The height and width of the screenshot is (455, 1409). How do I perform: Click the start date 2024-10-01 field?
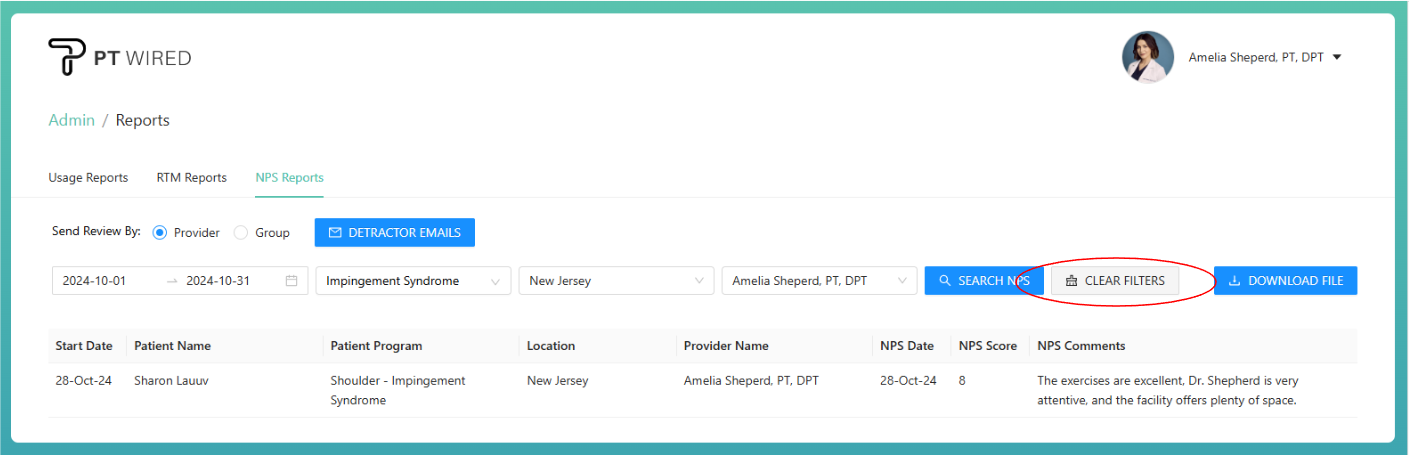point(95,281)
